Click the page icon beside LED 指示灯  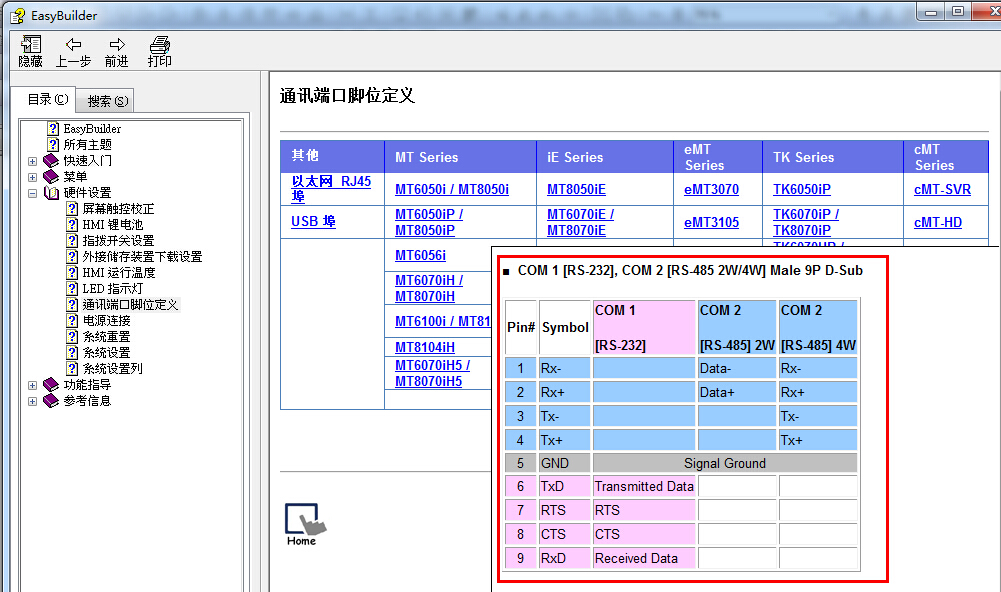click(x=73, y=288)
